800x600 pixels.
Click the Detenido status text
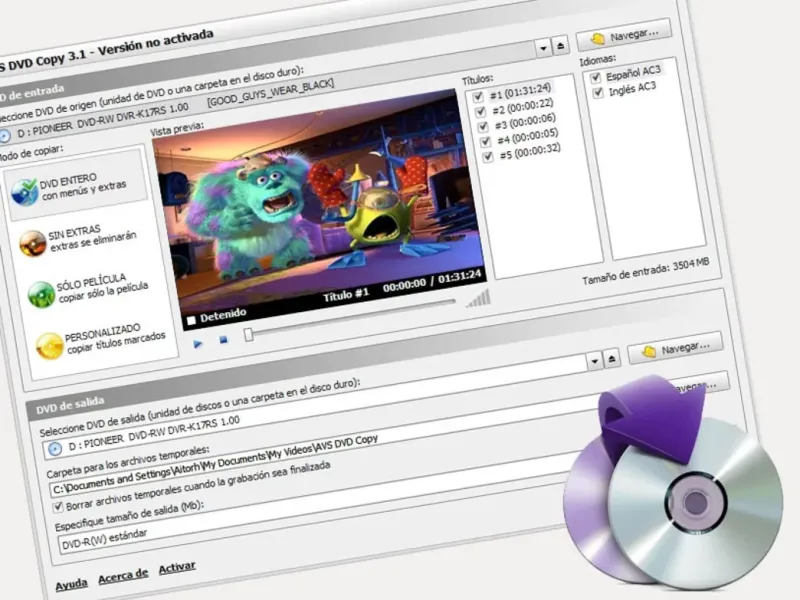(x=223, y=315)
